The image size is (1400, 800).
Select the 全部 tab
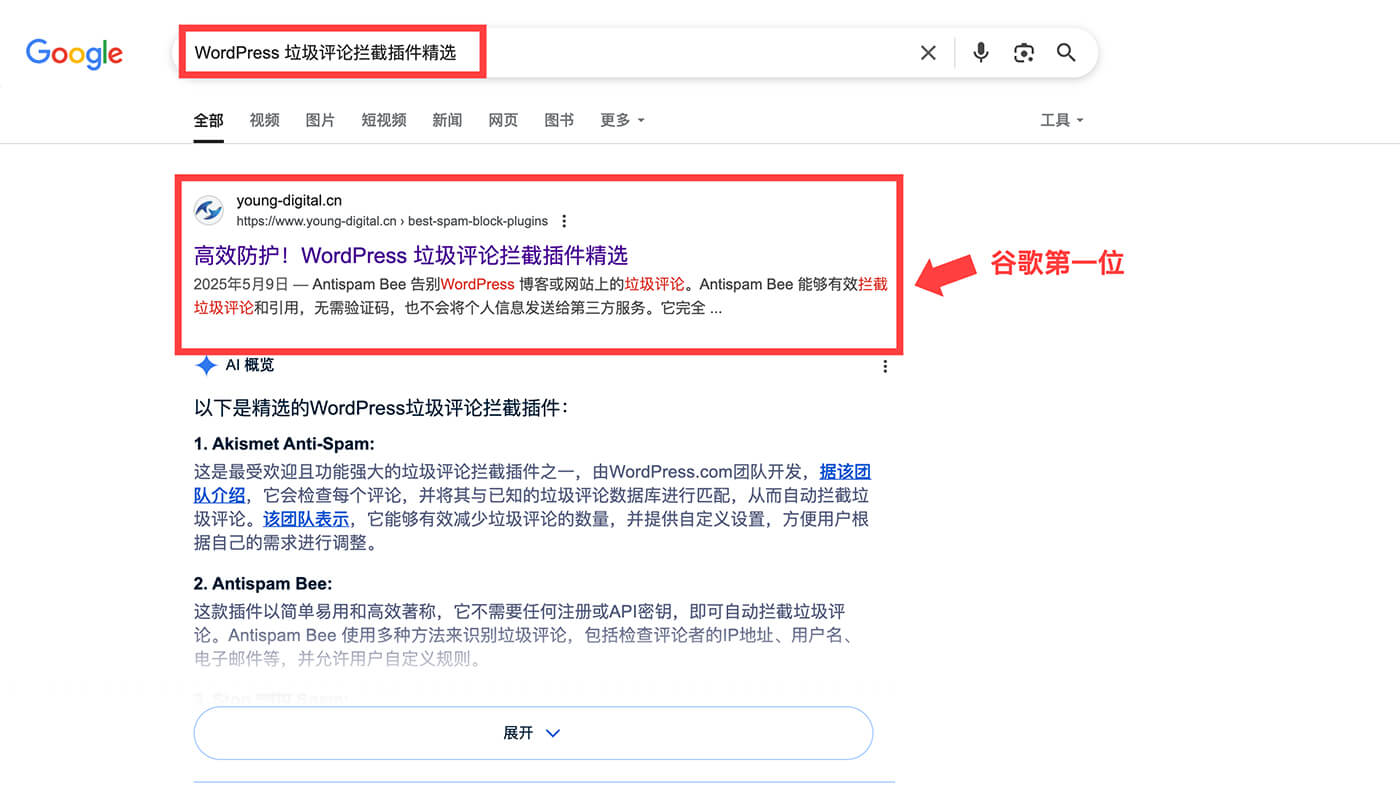click(x=208, y=120)
